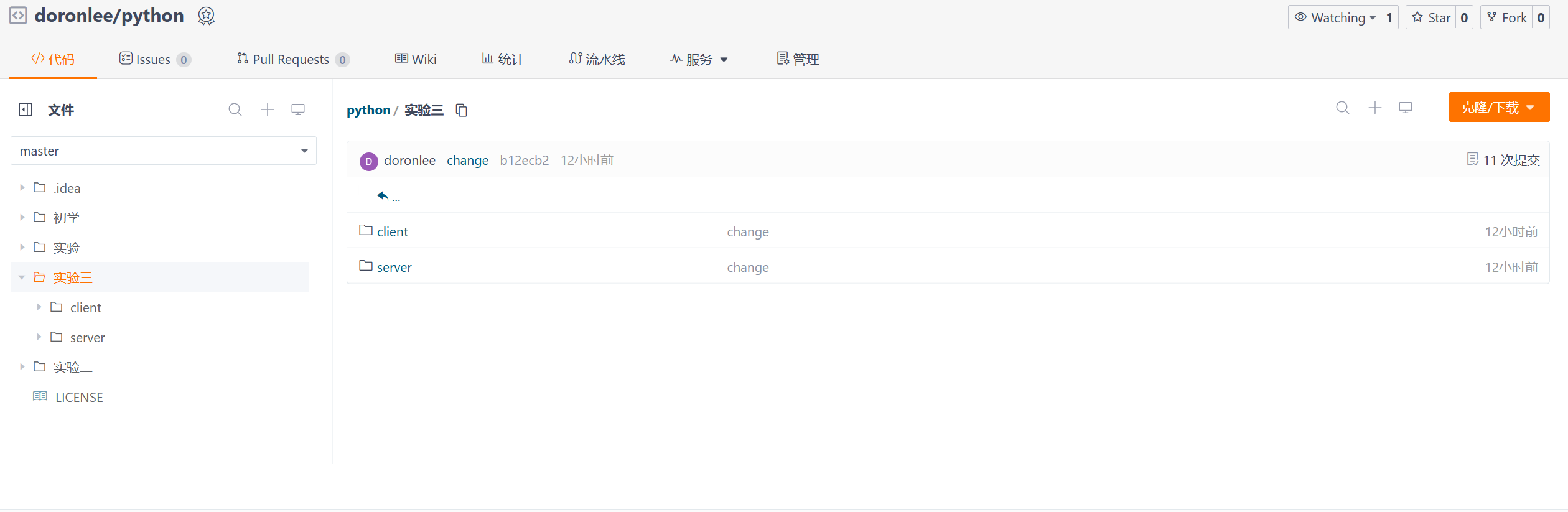The height and width of the screenshot is (512, 1568).
Task: Open the Watching dropdown
Action: click(1335, 17)
